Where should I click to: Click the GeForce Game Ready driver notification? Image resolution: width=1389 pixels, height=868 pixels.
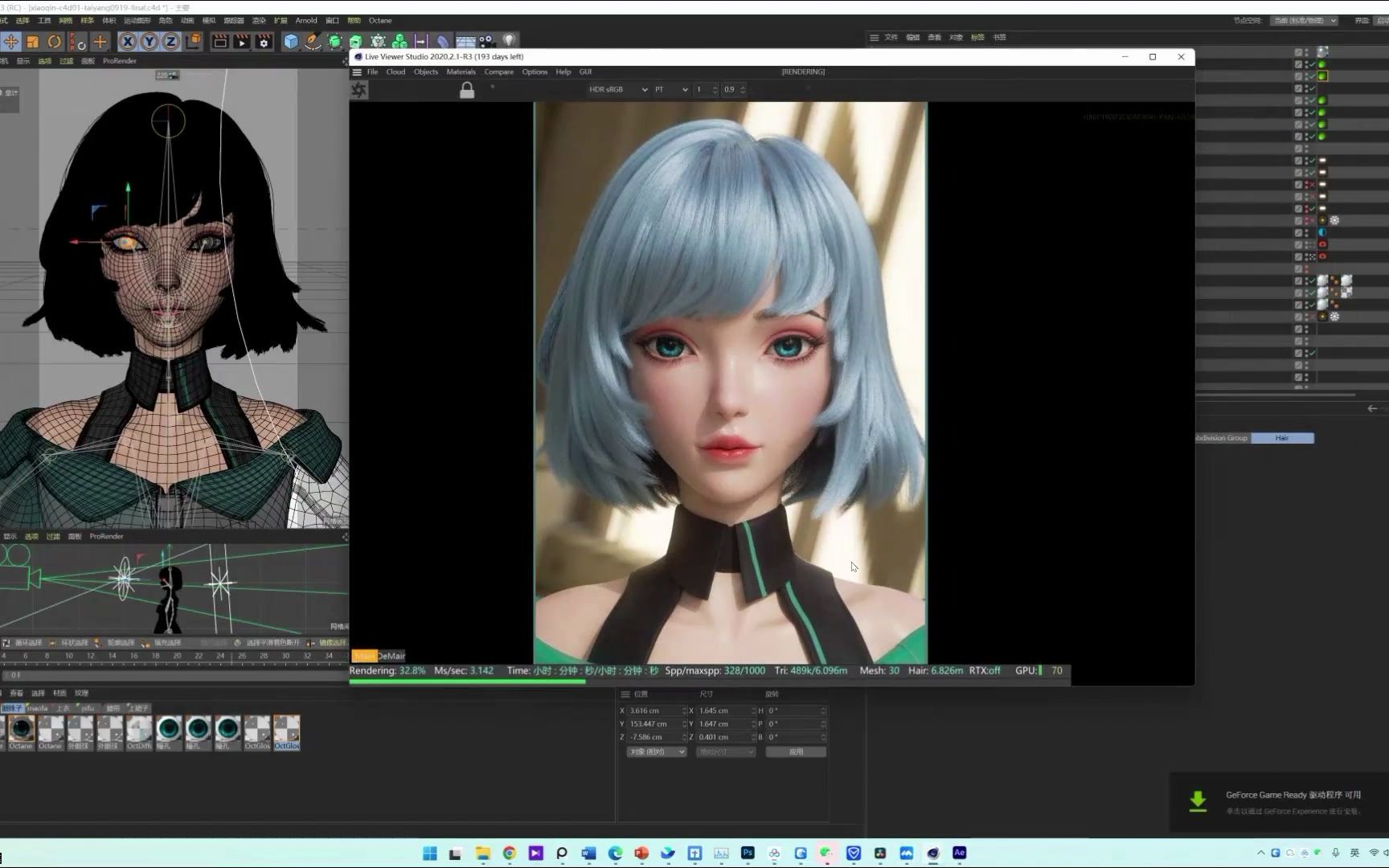(1279, 804)
